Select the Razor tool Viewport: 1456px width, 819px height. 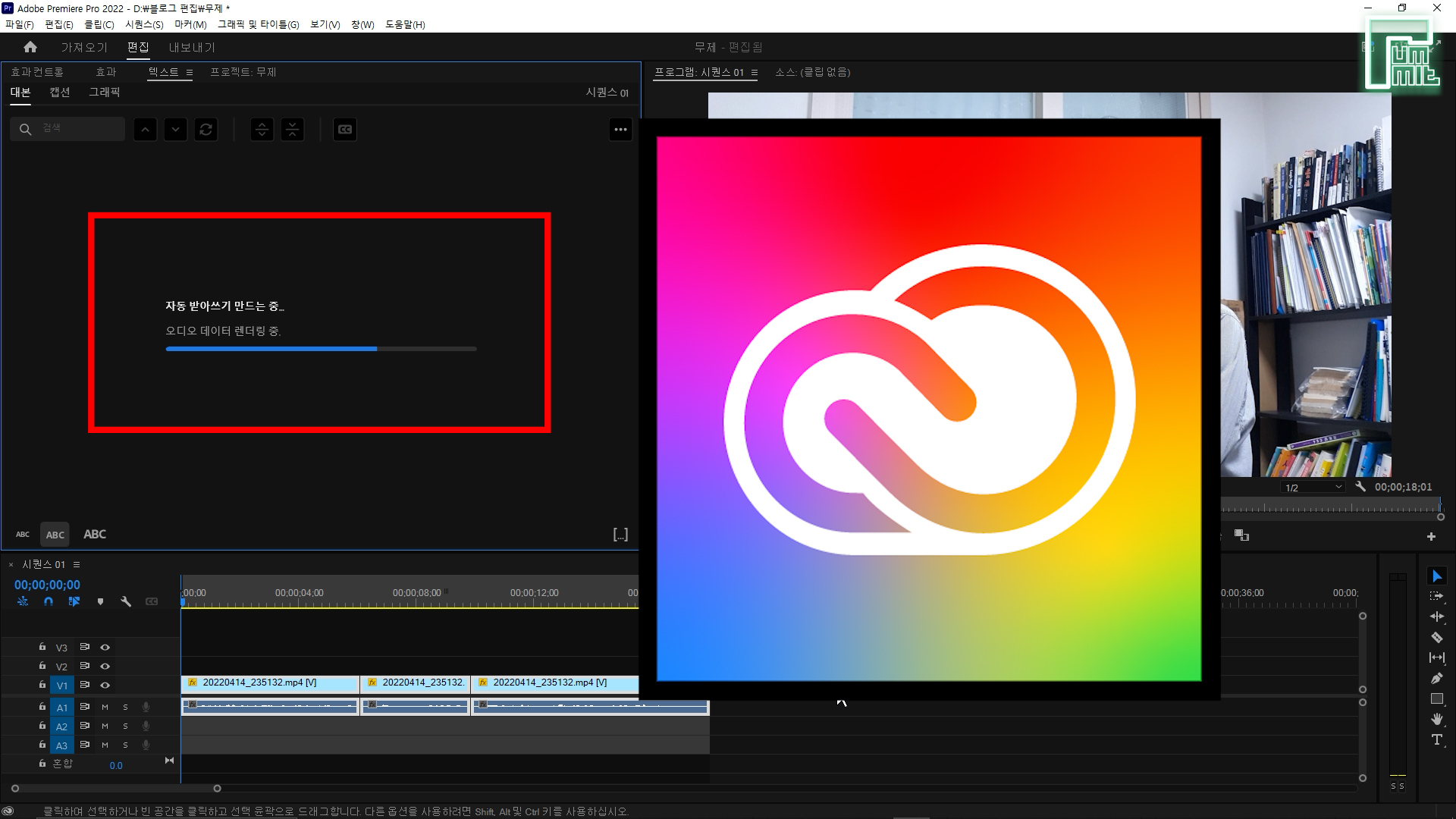[x=1436, y=638]
